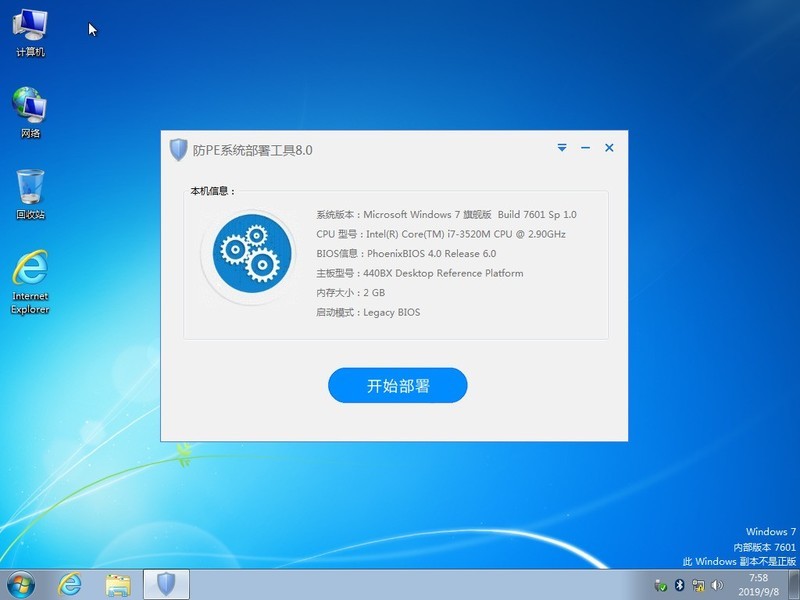The image size is (800, 600).
Task: Click the 开始部署 button
Action: pos(397,385)
